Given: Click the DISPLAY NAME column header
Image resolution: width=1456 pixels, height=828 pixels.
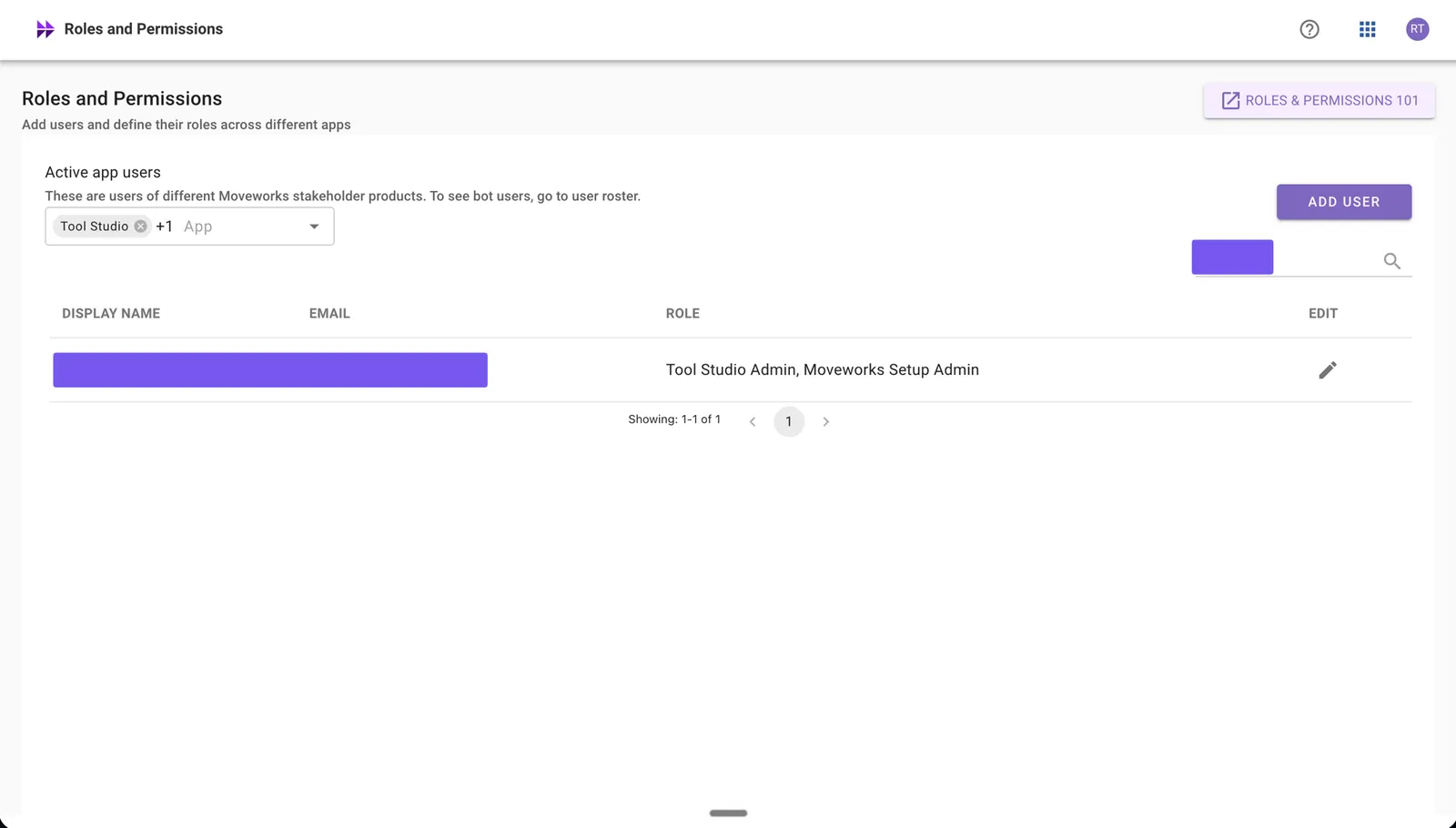Looking at the screenshot, I should [111, 313].
